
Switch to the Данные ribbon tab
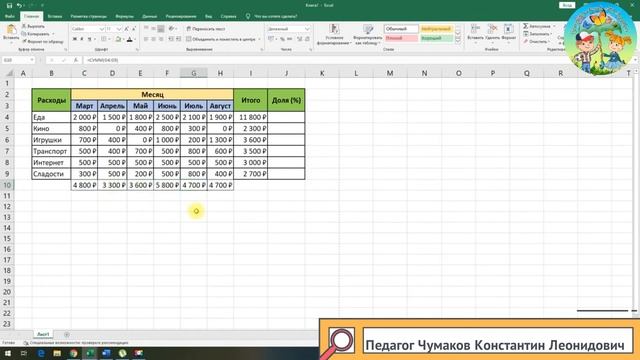pyautogui.click(x=150, y=16)
